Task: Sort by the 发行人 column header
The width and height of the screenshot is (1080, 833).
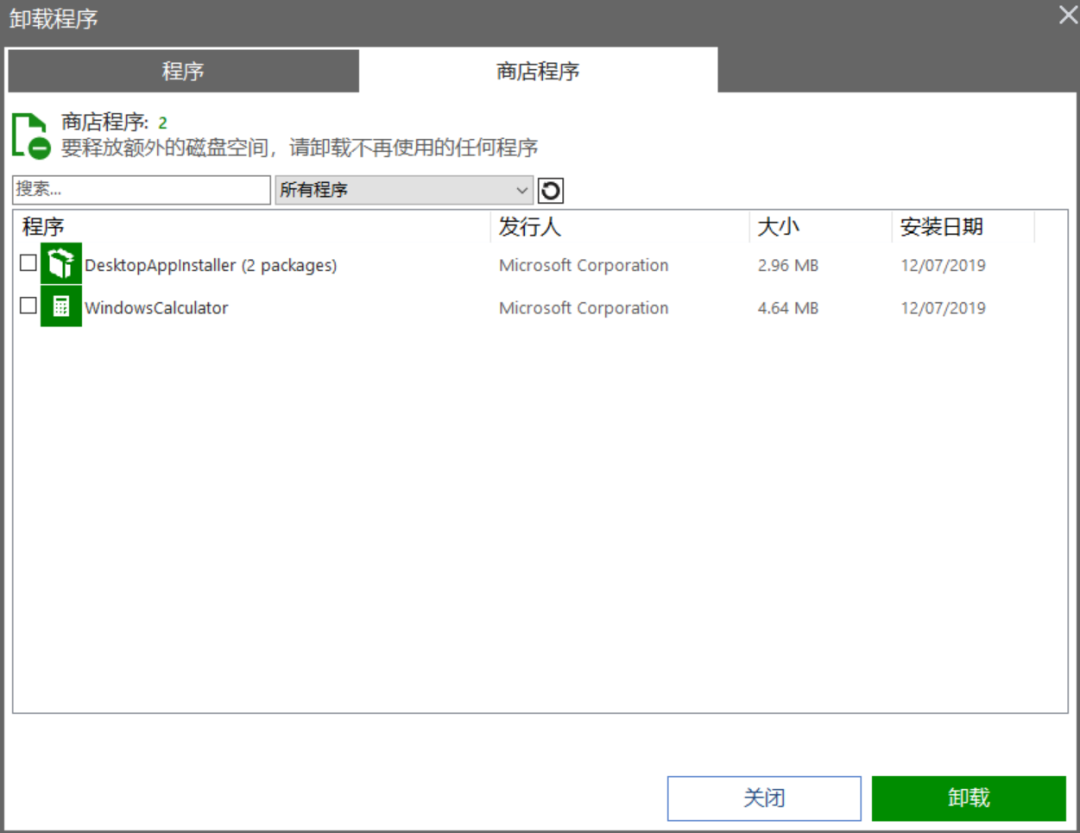Action: 620,227
